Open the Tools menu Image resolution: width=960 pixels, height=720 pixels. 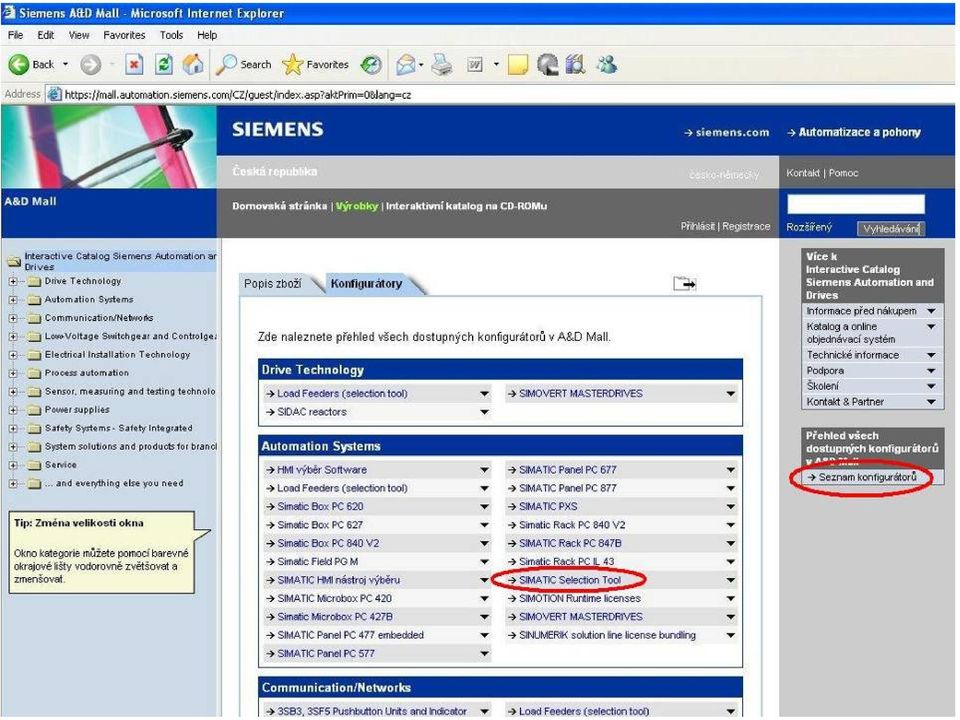click(x=171, y=36)
